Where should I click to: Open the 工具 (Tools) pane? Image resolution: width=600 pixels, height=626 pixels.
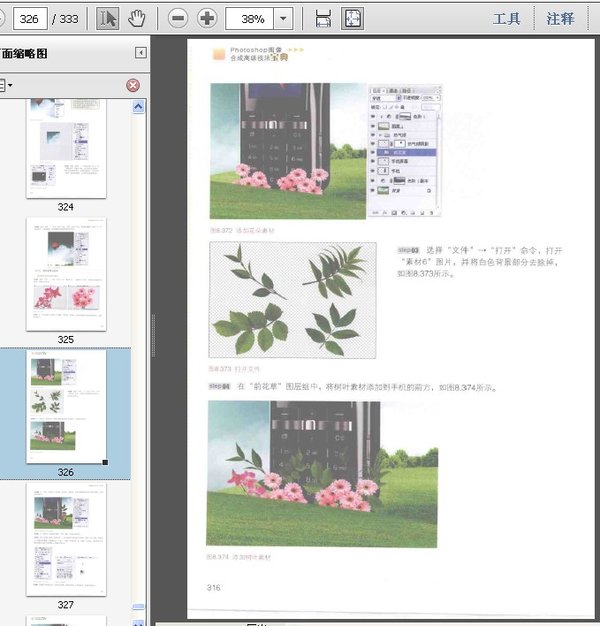pos(507,18)
